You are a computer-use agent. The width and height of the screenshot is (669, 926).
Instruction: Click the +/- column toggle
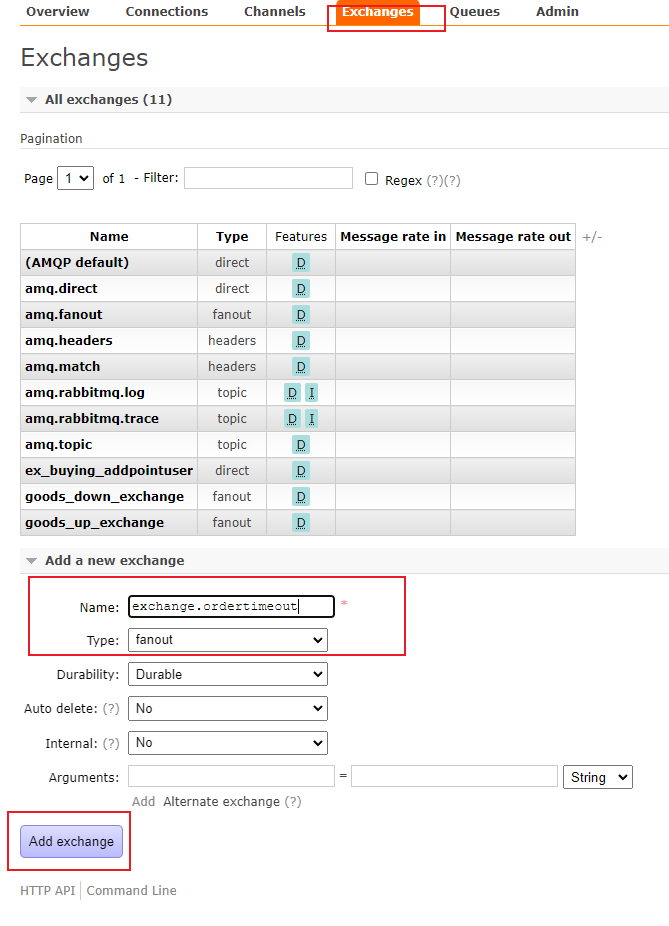[x=592, y=237]
